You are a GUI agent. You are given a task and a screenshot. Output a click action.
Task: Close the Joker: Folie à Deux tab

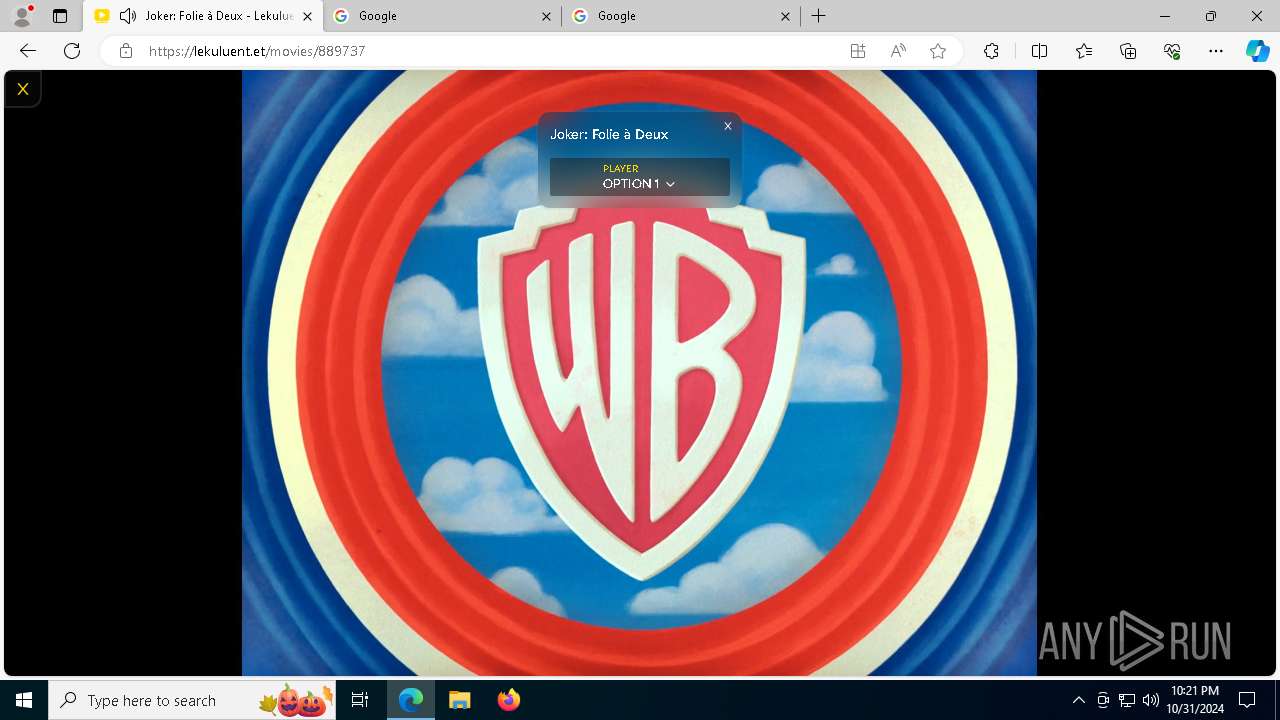pos(307,16)
